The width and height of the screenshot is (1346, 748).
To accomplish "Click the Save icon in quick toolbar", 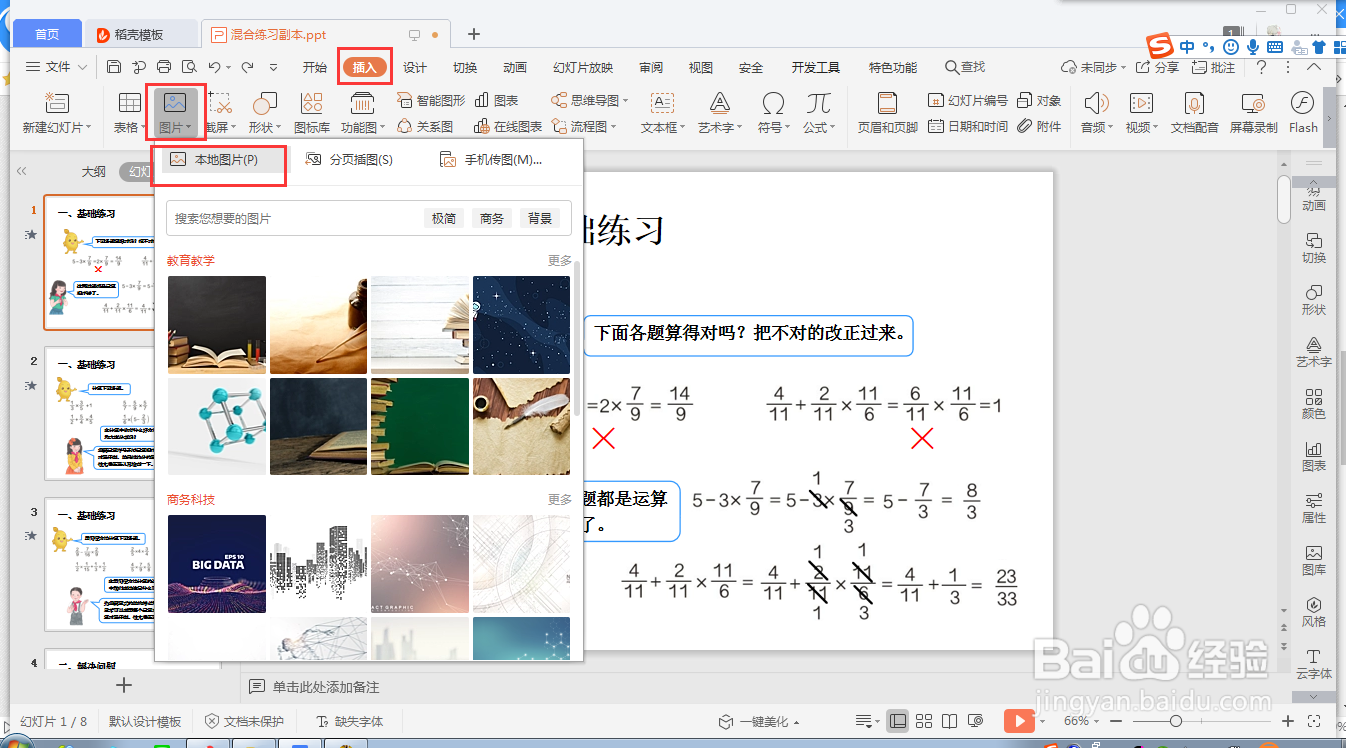I will 114,67.
